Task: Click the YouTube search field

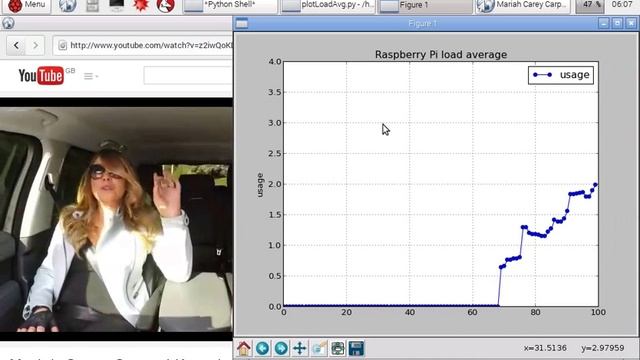Action: coord(188,76)
